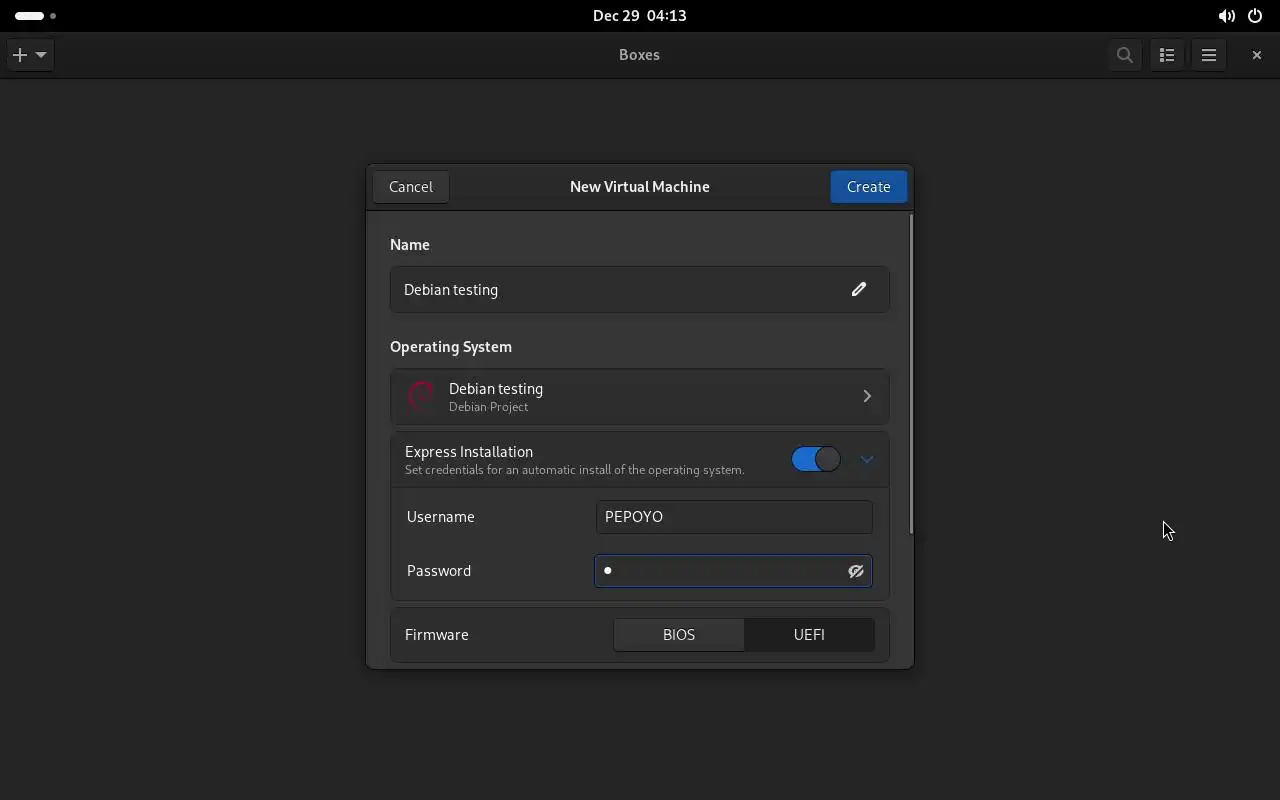Open the clock Dec 29 04:13
The height and width of the screenshot is (800, 1280).
(x=639, y=16)
